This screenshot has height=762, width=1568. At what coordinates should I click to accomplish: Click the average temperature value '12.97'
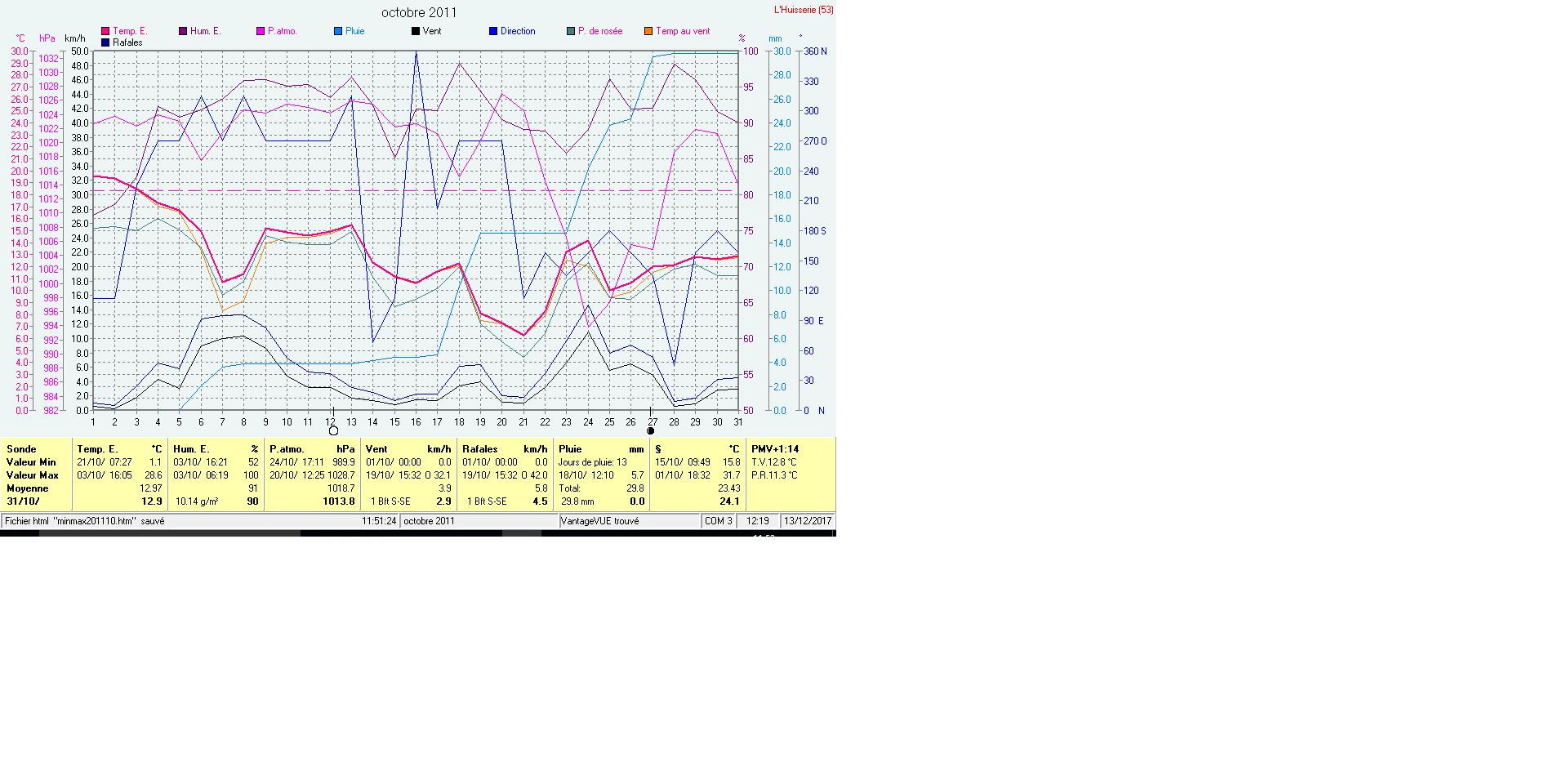tap(151, 488)
